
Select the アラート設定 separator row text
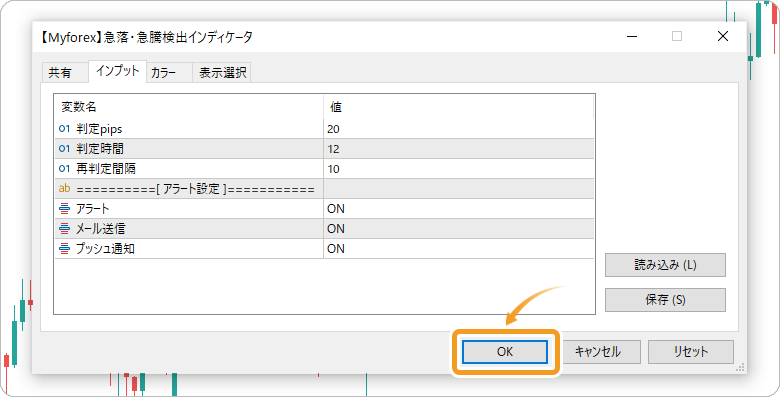pyautogui.click(x=195, y=189)
